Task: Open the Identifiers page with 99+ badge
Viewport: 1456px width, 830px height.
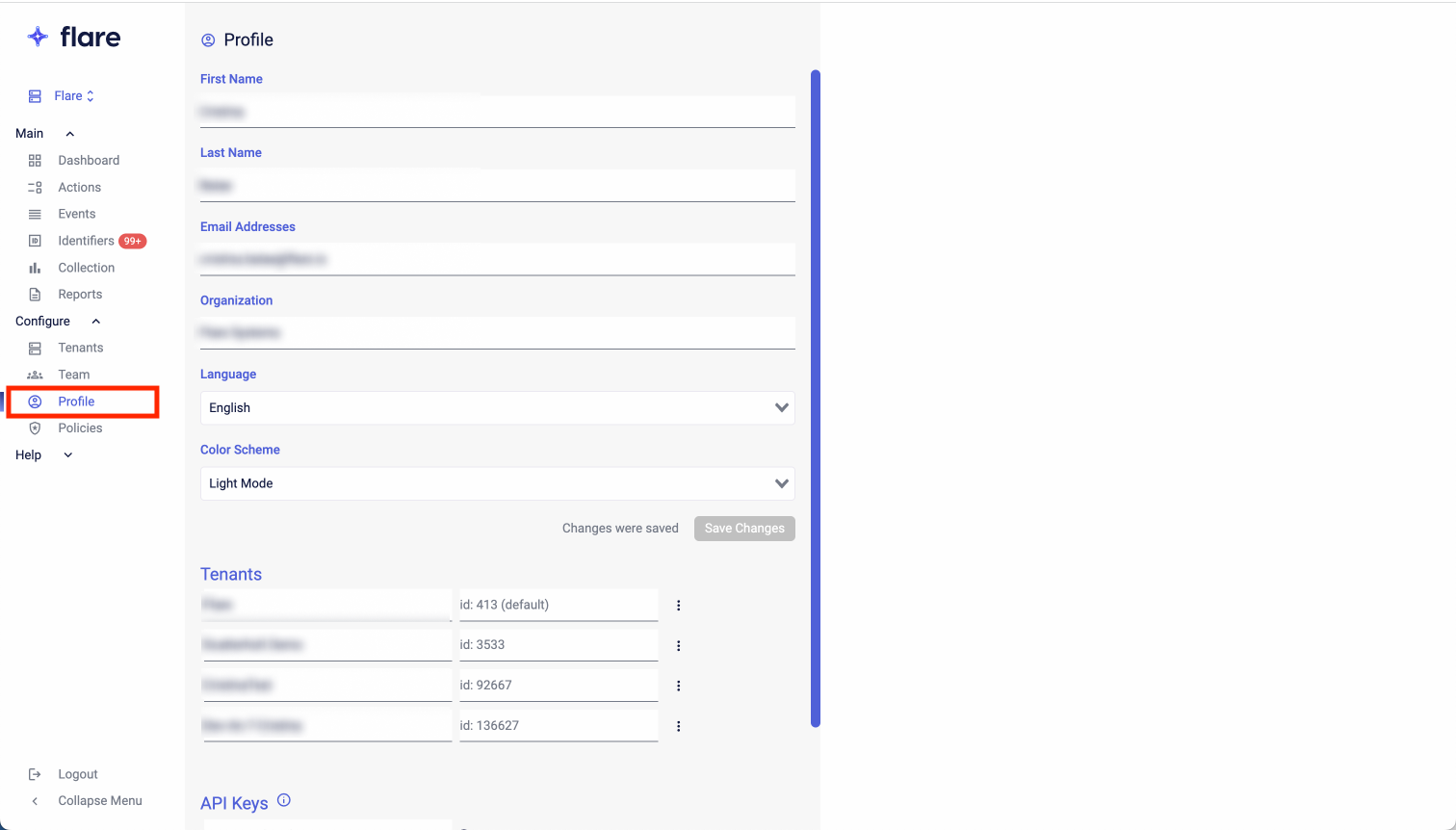Action: tap(86, 241)
